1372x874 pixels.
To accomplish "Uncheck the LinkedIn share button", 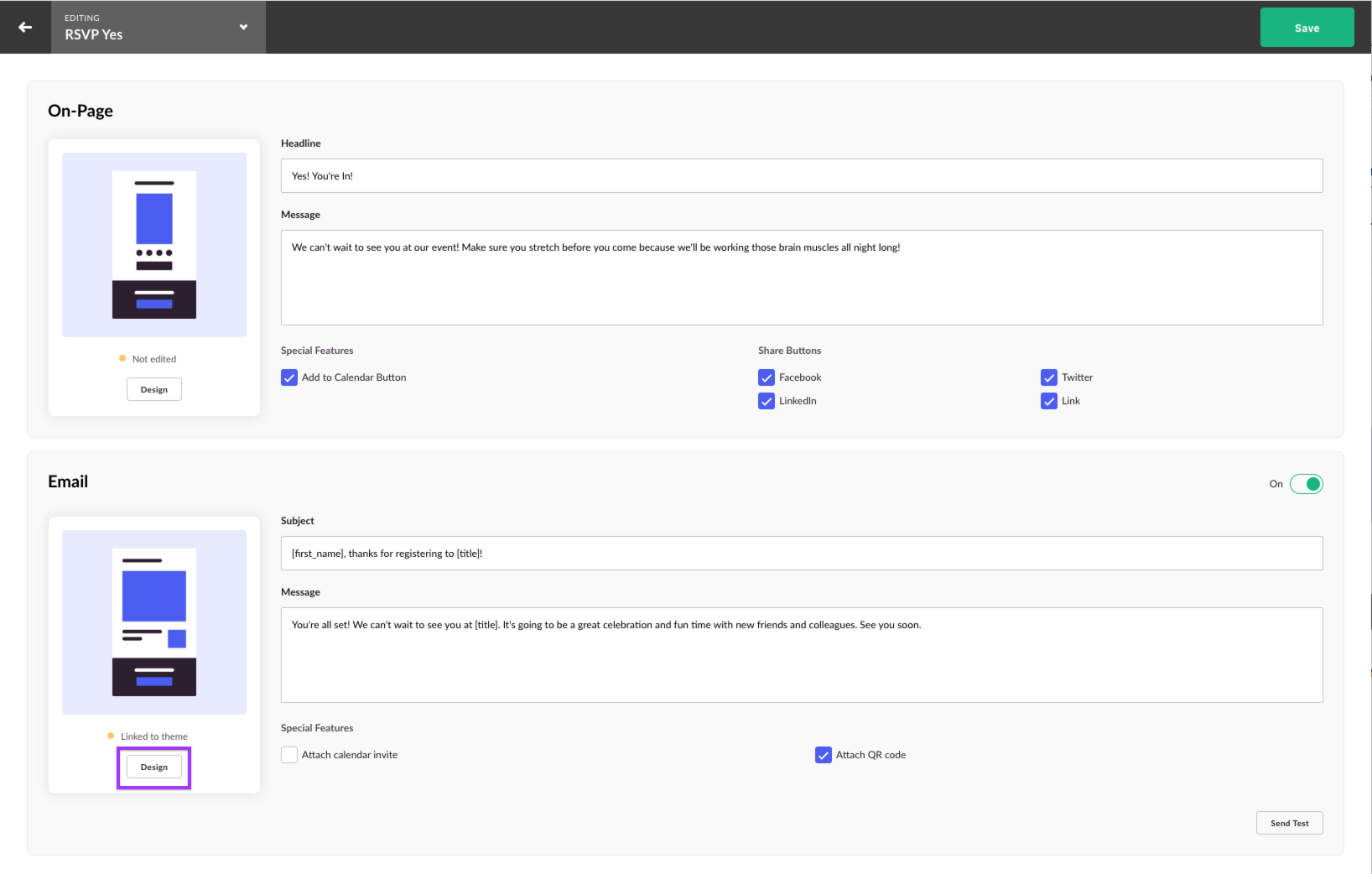I will tap(767, 401).
